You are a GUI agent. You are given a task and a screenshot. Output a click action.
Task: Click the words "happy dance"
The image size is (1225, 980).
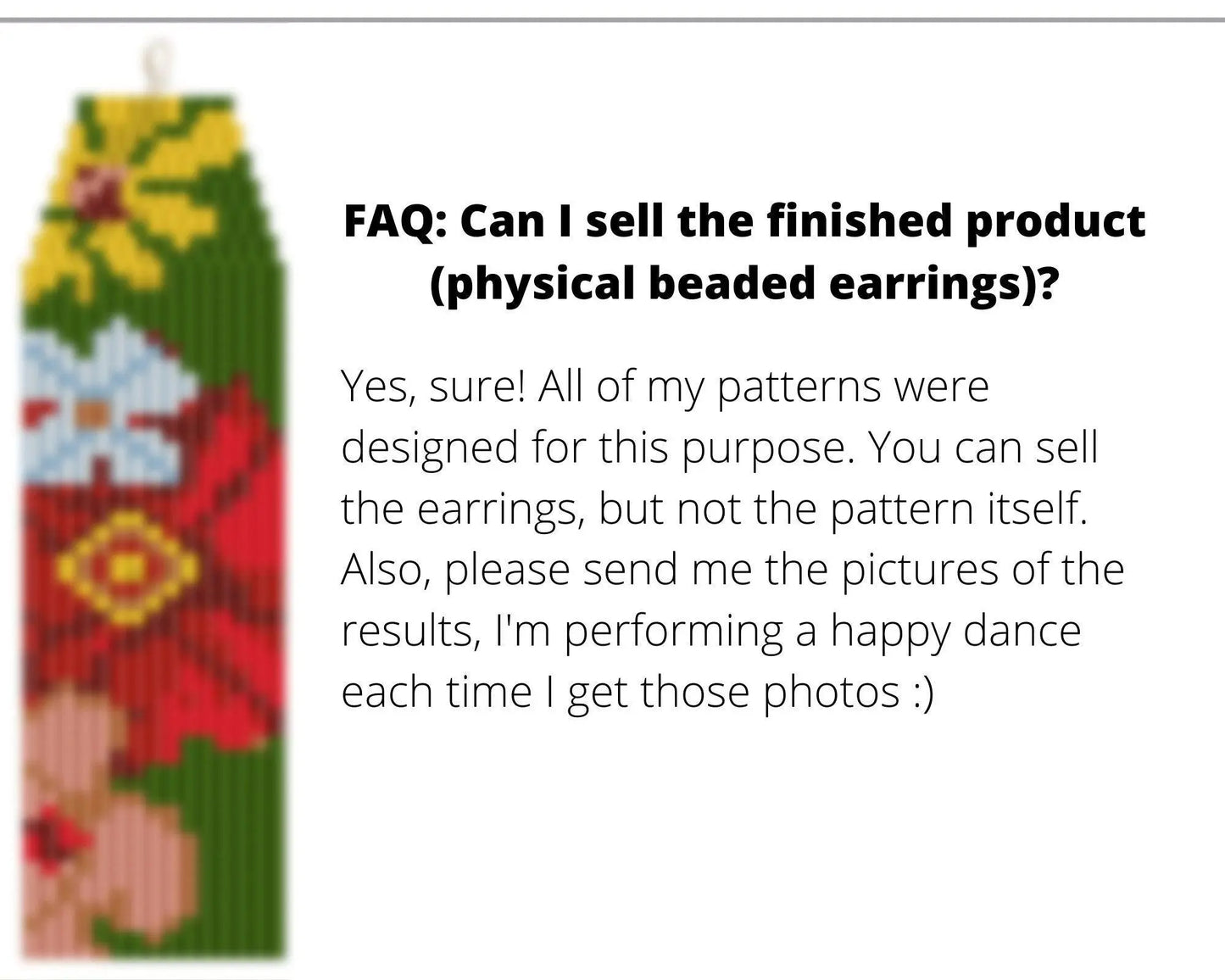[955, 631]
